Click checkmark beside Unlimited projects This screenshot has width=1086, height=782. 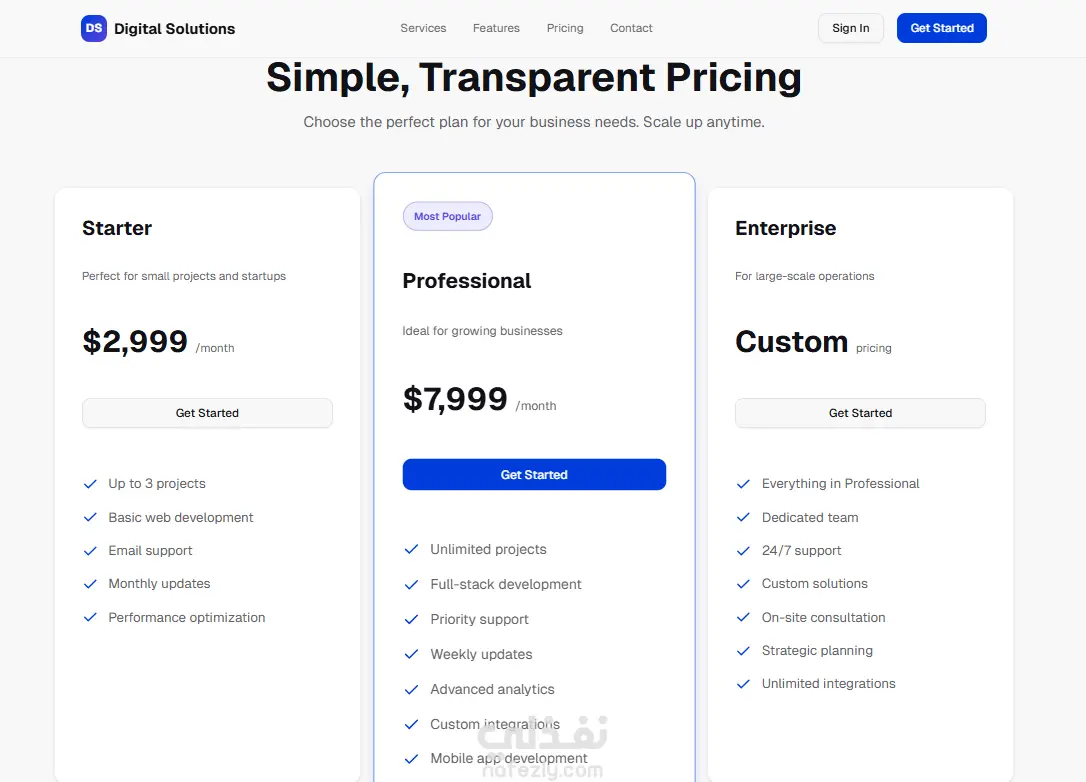411,549
